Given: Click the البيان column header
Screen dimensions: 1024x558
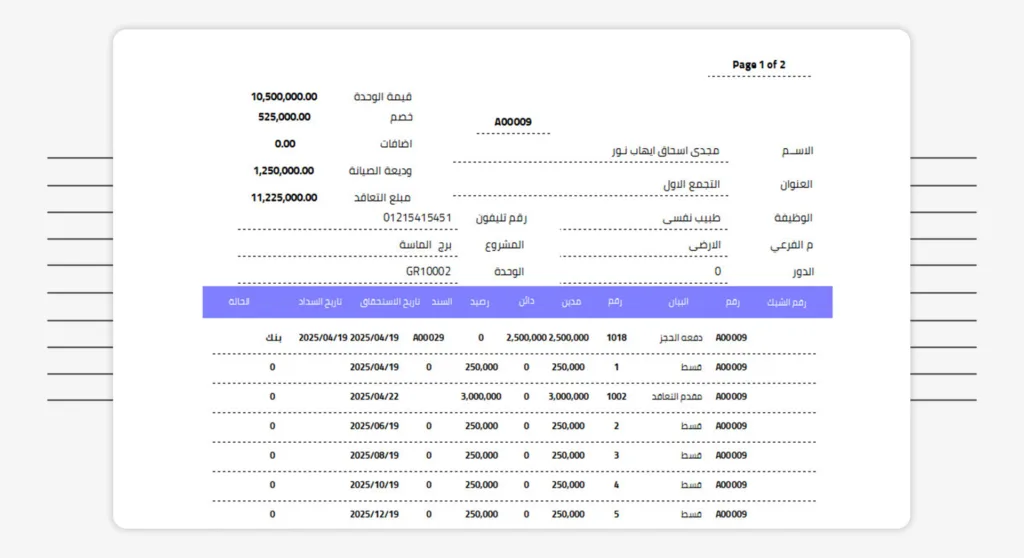Looking at the screenshot, I should tap(678, 302).
